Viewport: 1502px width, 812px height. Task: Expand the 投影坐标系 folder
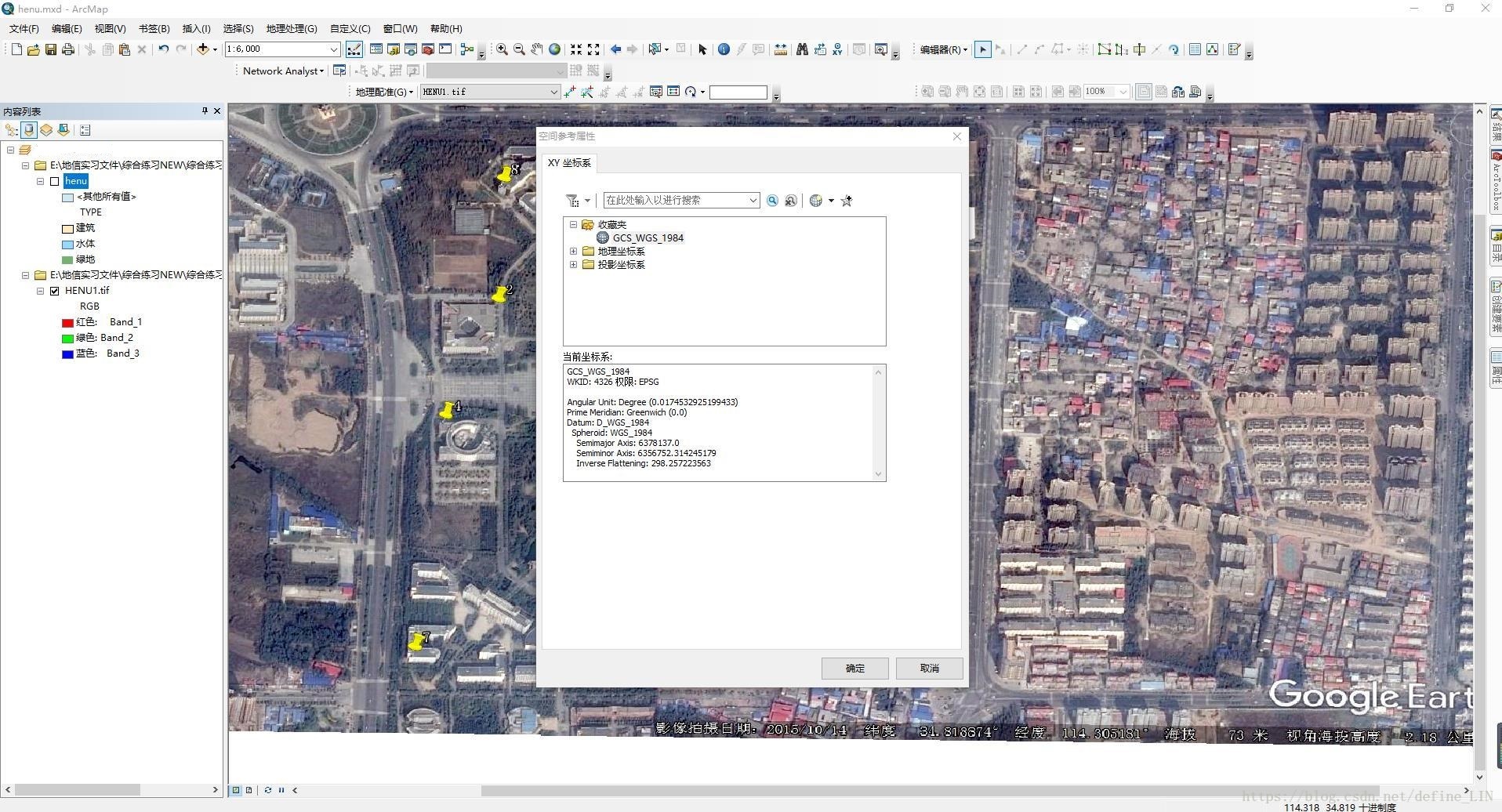pos(573,265)
